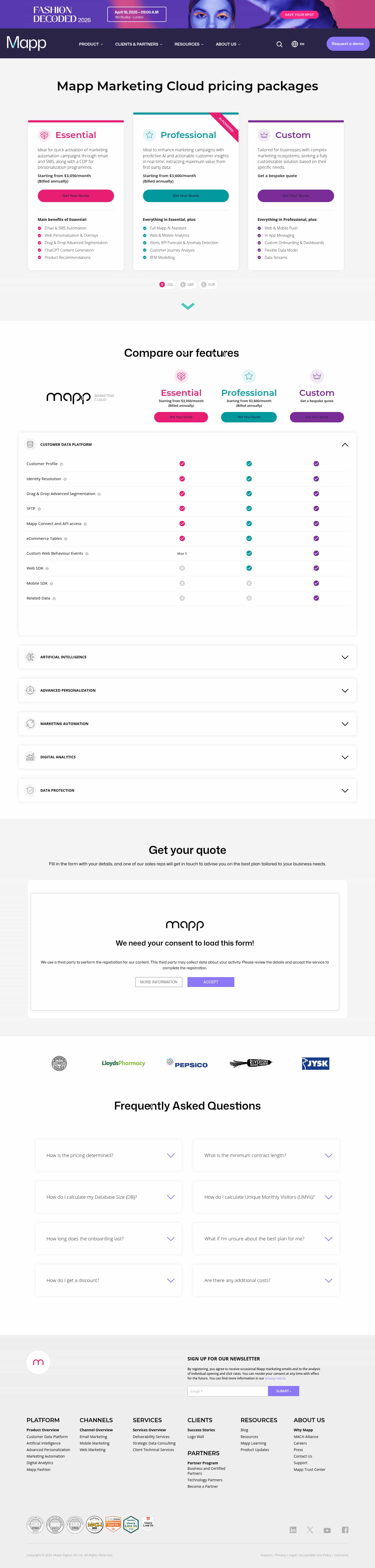Click the circular Mapp icon above the footer
Viewport: 375px width, 1568px height.
pyautogui.click(x=38, y=1362)
